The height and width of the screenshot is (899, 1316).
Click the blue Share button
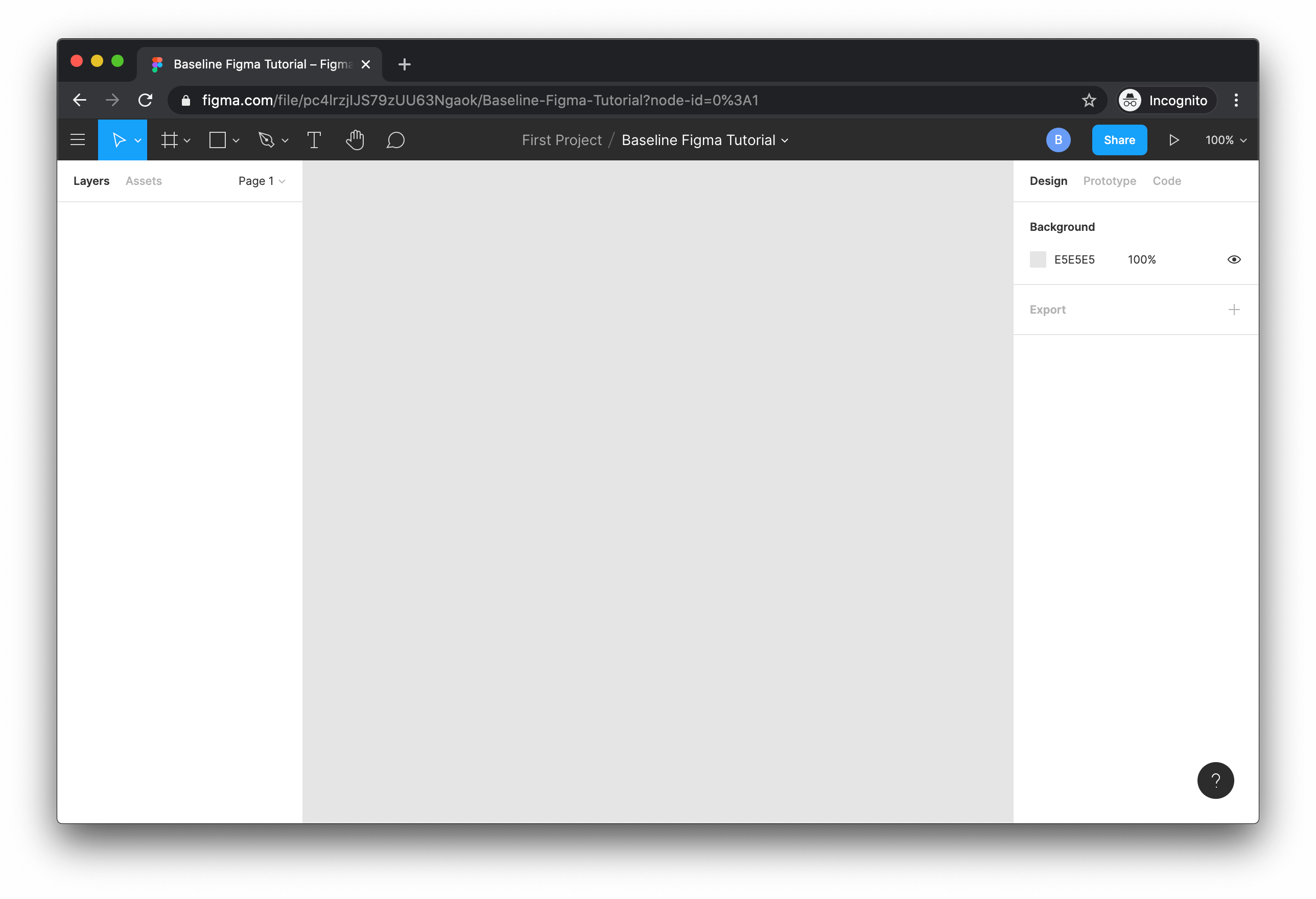coord(1119,140)
